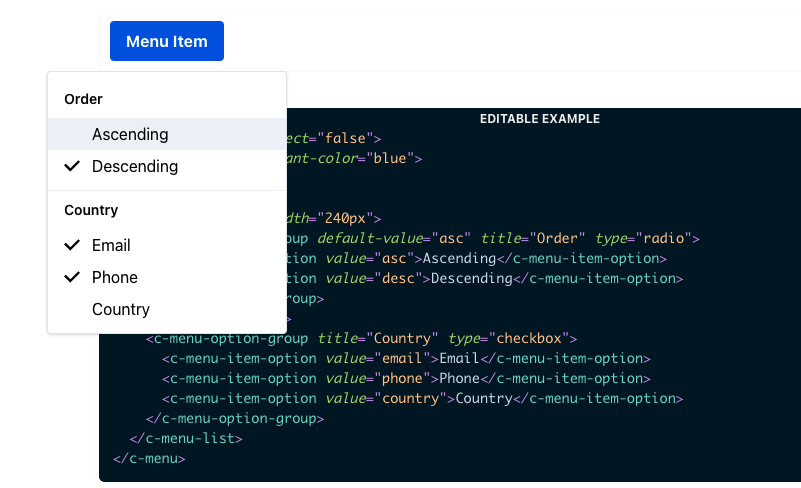This screenshot has width=801, height=488.
Task: Click the code line with value="asc" Ascending
Action: point(477,259)
